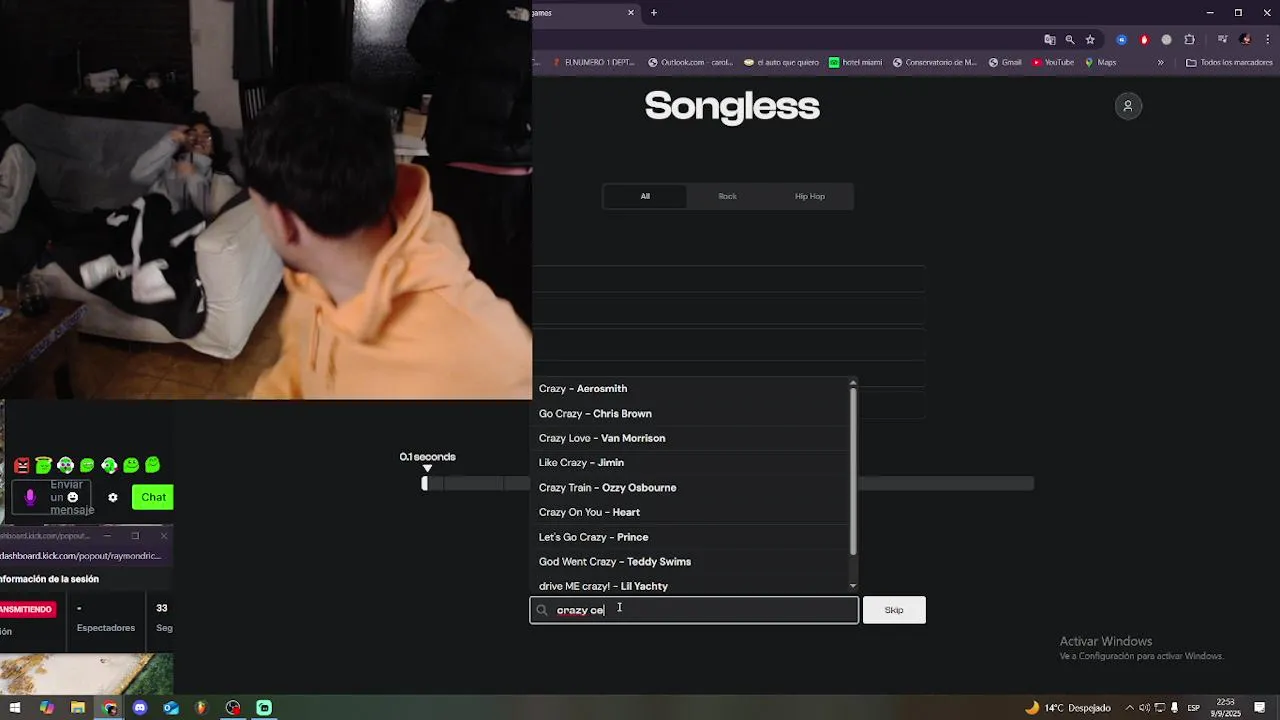
Task: Select suggestion Crazy Train - Ozzy Osbourne
Action: point(690,488)
